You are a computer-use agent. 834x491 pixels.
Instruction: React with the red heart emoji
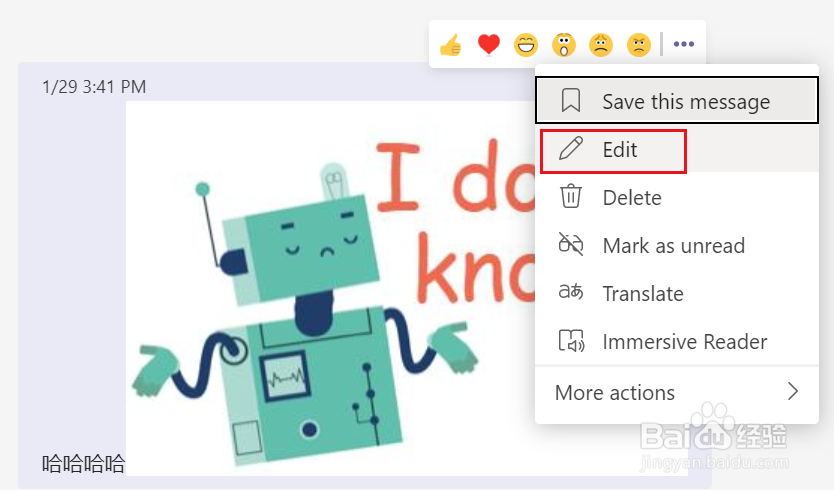[x=488, y=44]
